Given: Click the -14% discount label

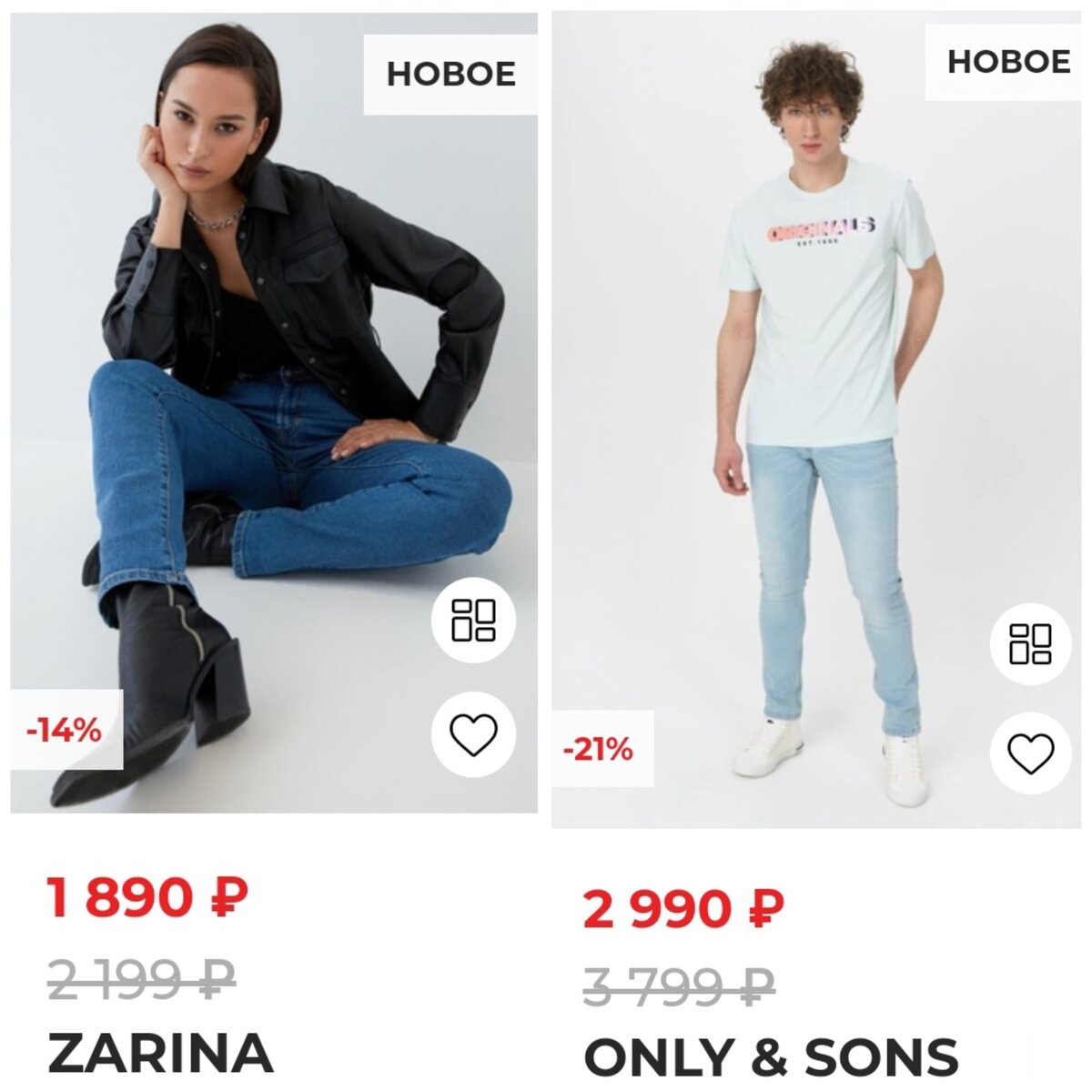Looking at the screenshot, I should point(66,730).
